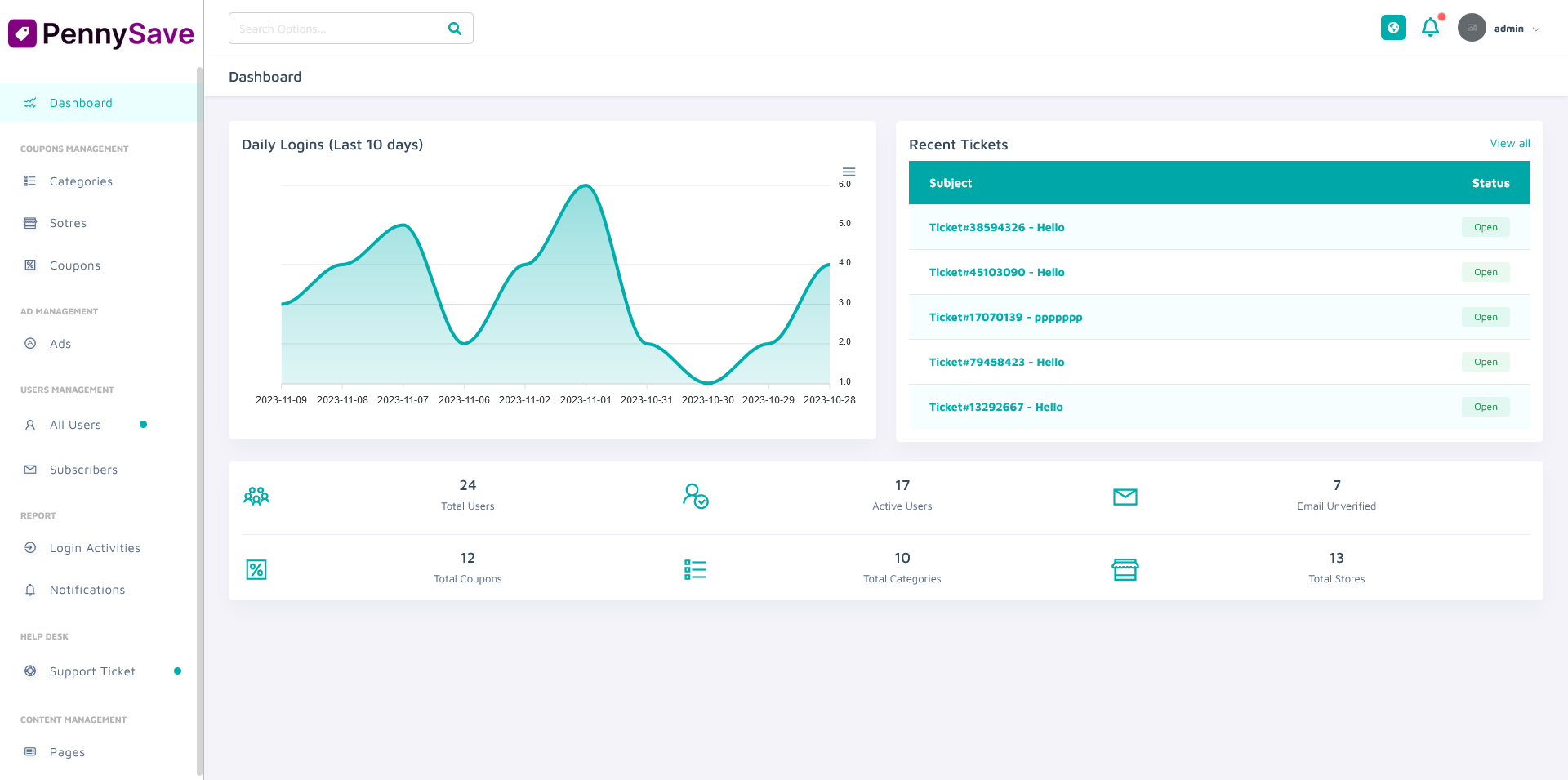
Task: Open Categories from the sidebar
Action: 81,181
